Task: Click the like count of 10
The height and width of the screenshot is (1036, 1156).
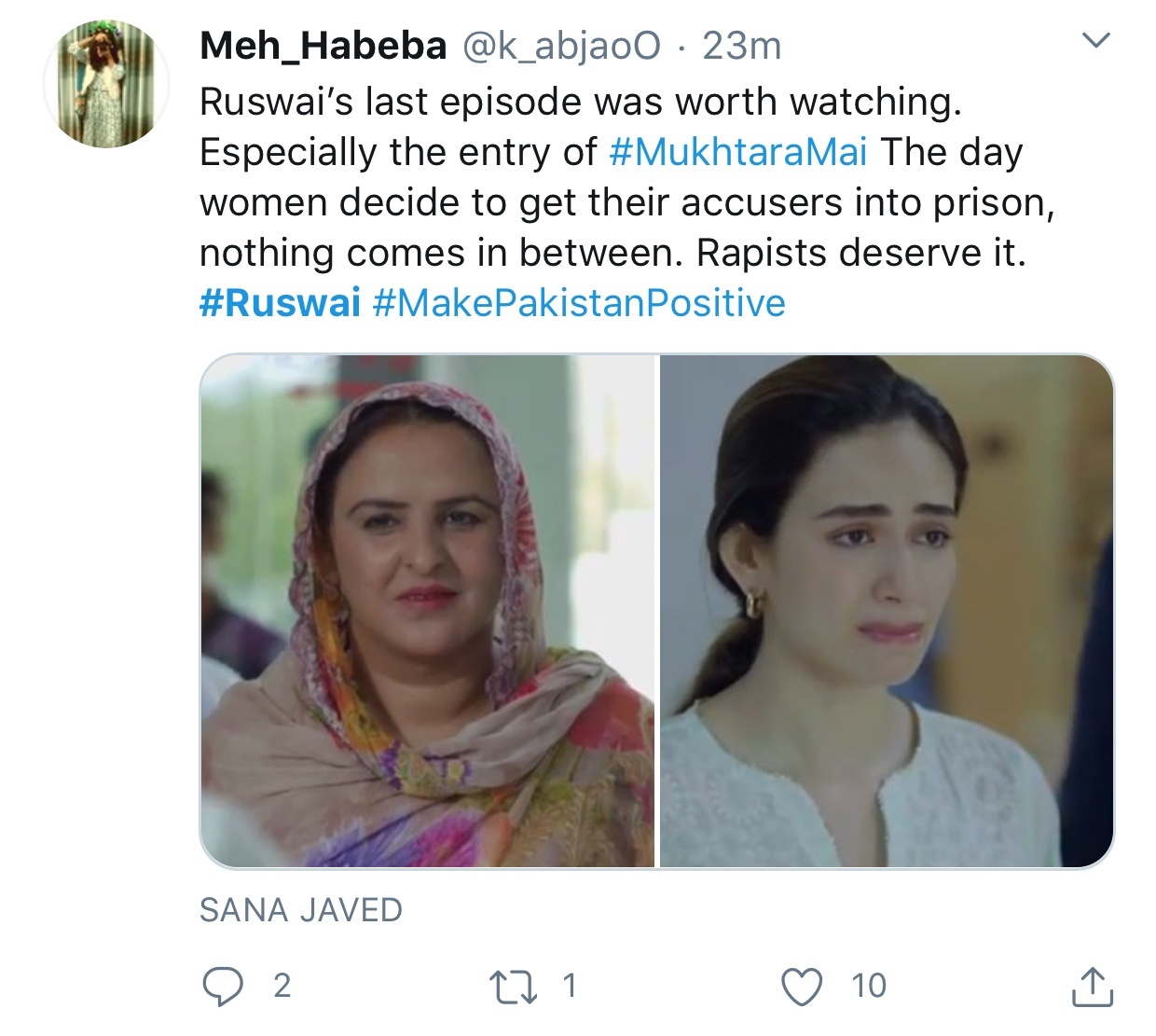Action: (x=869, y=987)
